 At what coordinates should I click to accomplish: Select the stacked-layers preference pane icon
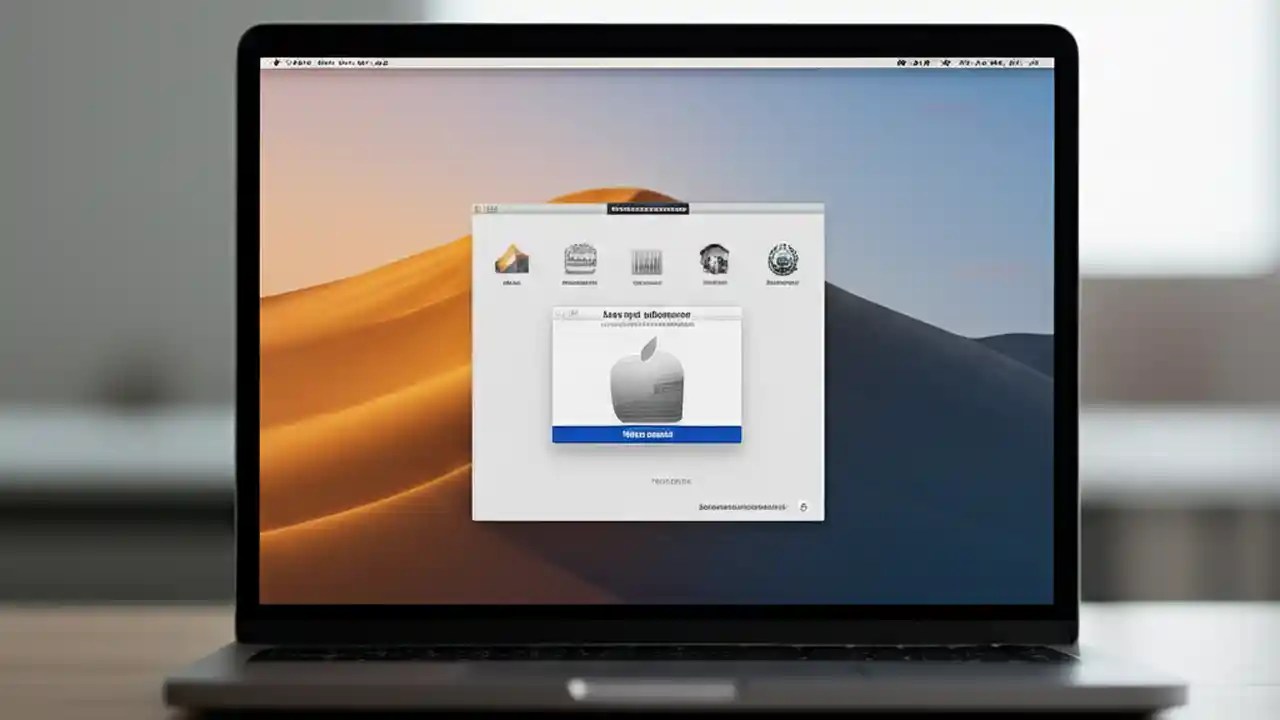581,260
